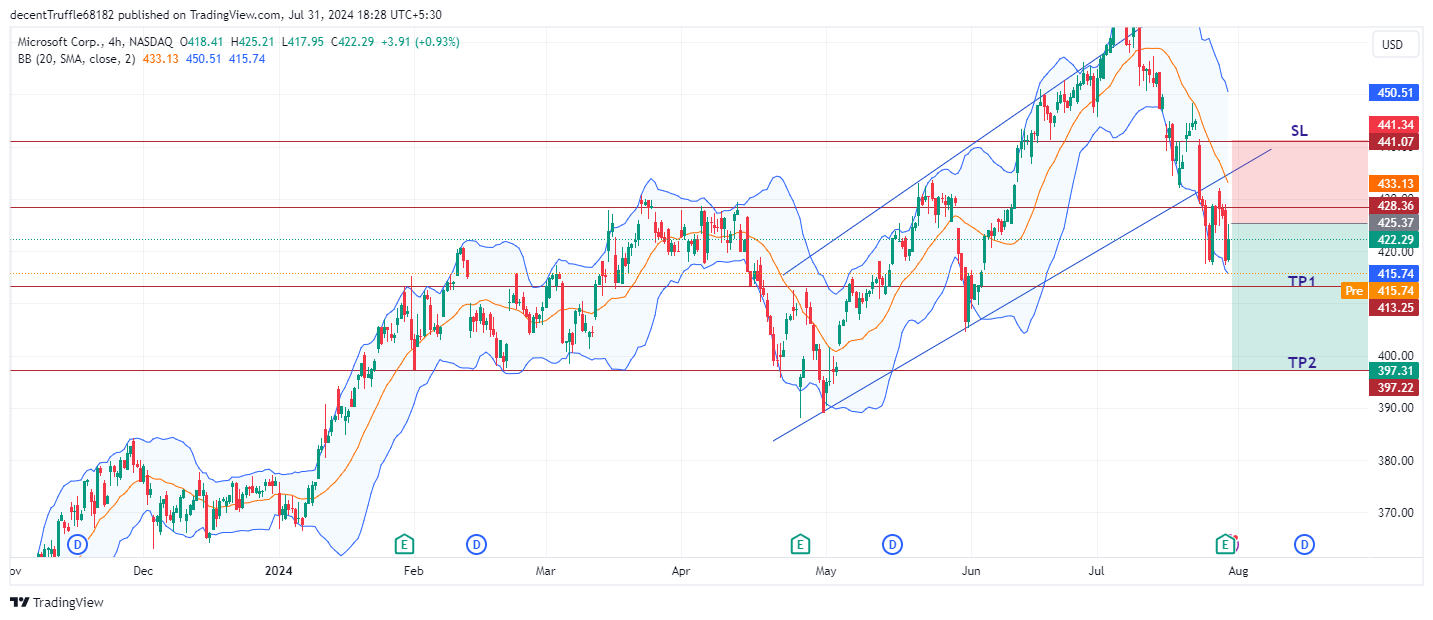
Task: Select the blue 450.51 upper band label
Action: 1395,92
